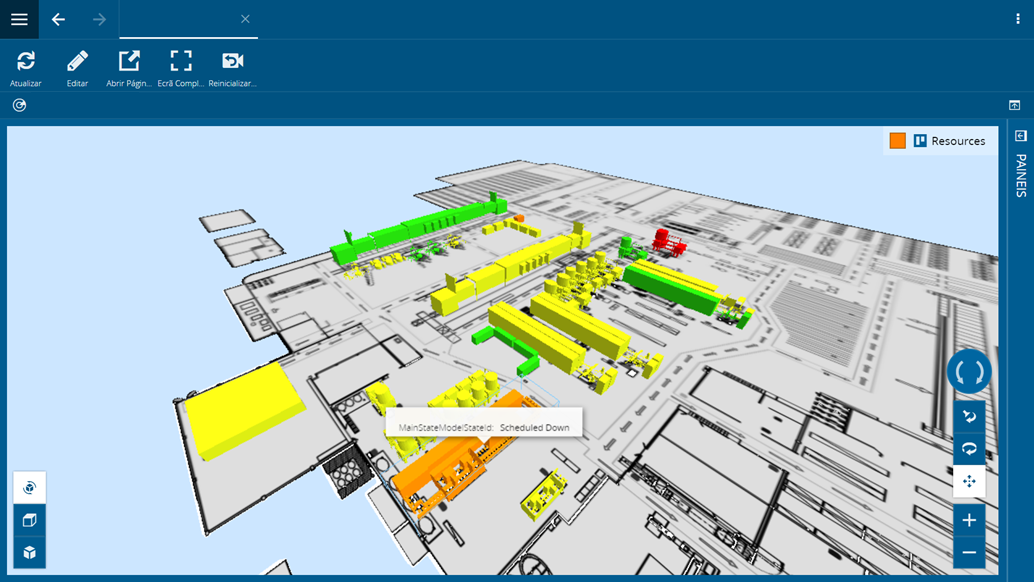
Task: Go back with the left arrow
Action: point(59,19)
